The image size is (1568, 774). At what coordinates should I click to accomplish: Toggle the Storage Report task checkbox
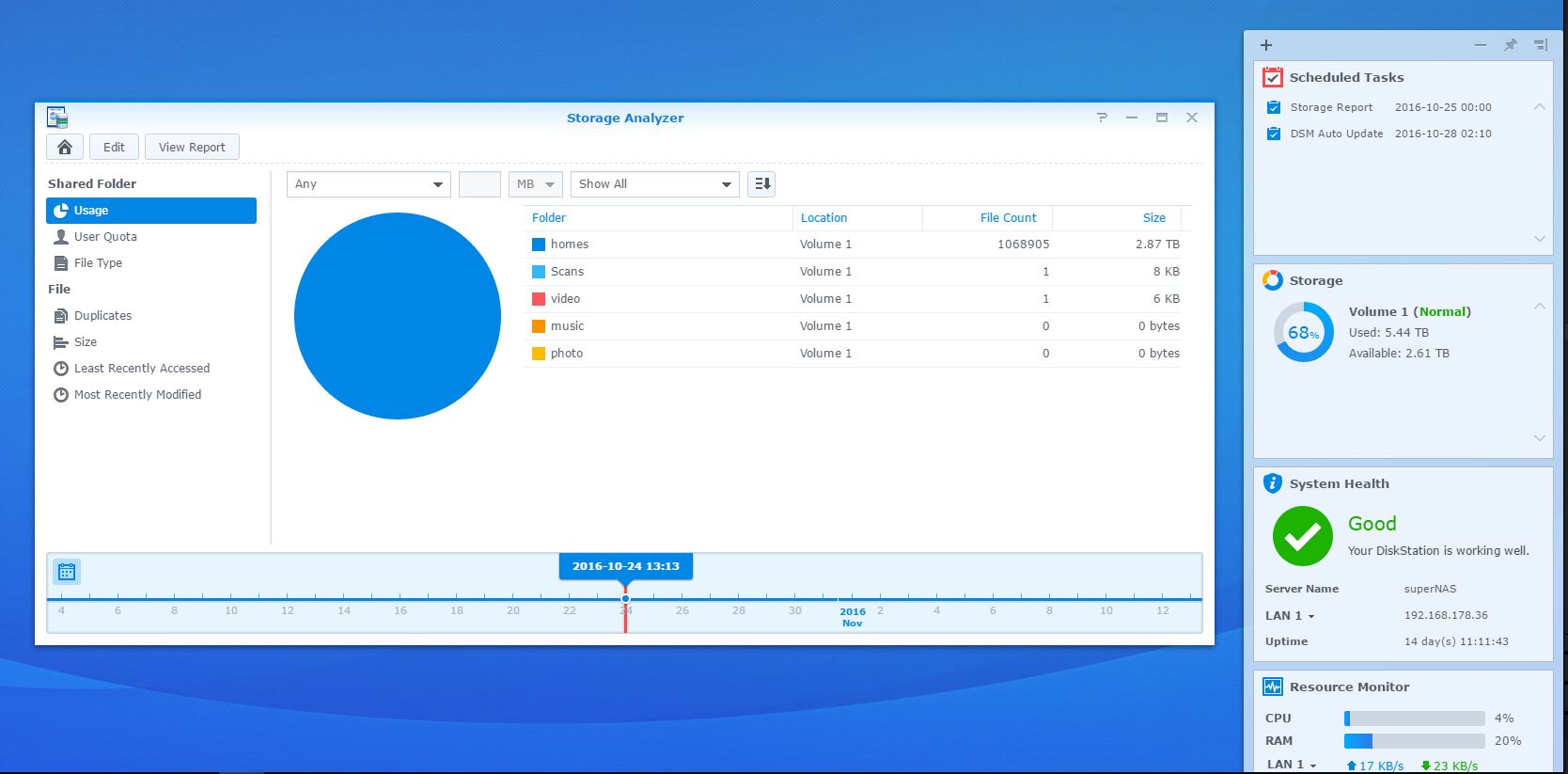point(1274,107)
